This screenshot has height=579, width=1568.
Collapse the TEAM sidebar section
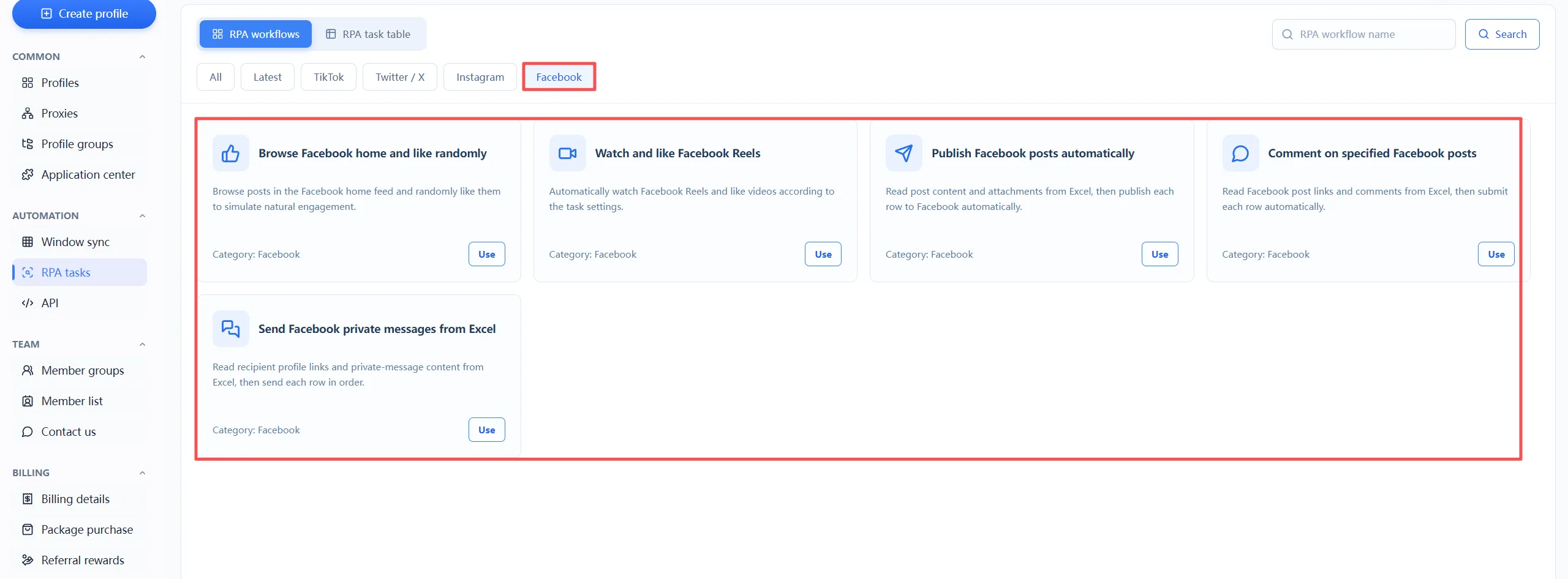pyautogui.click(x=142, y=344)
